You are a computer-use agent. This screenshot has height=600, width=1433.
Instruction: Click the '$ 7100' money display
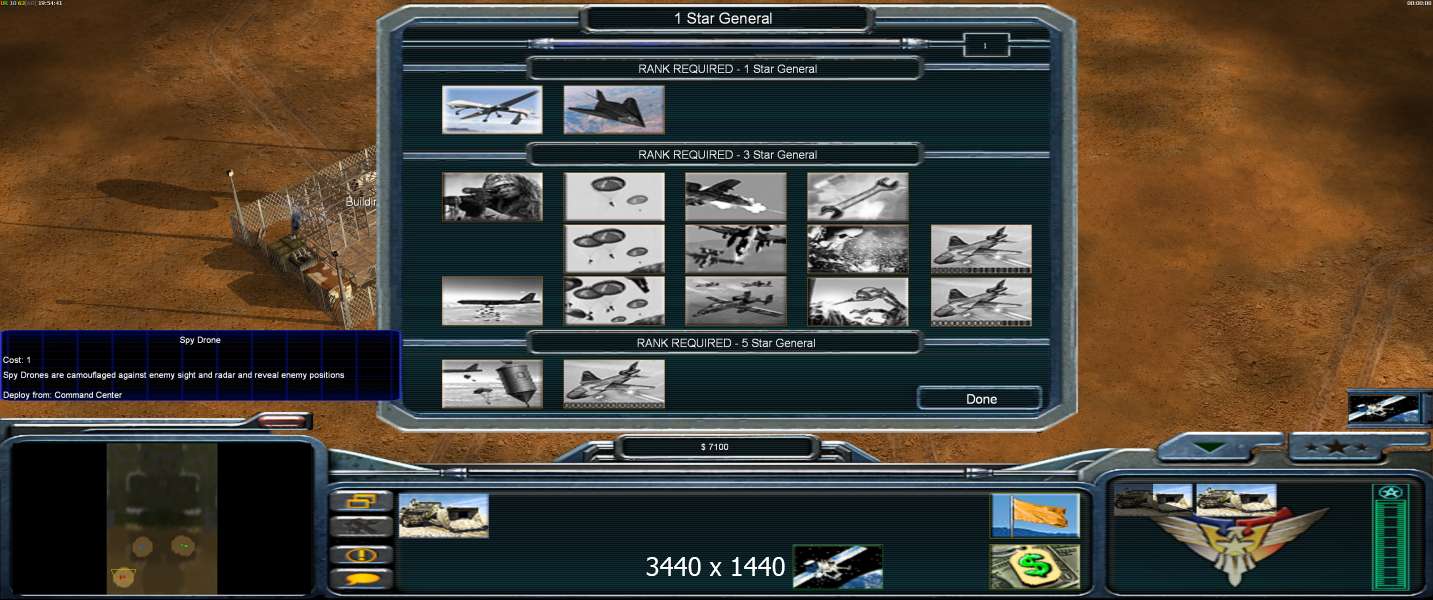click(714, 447)
